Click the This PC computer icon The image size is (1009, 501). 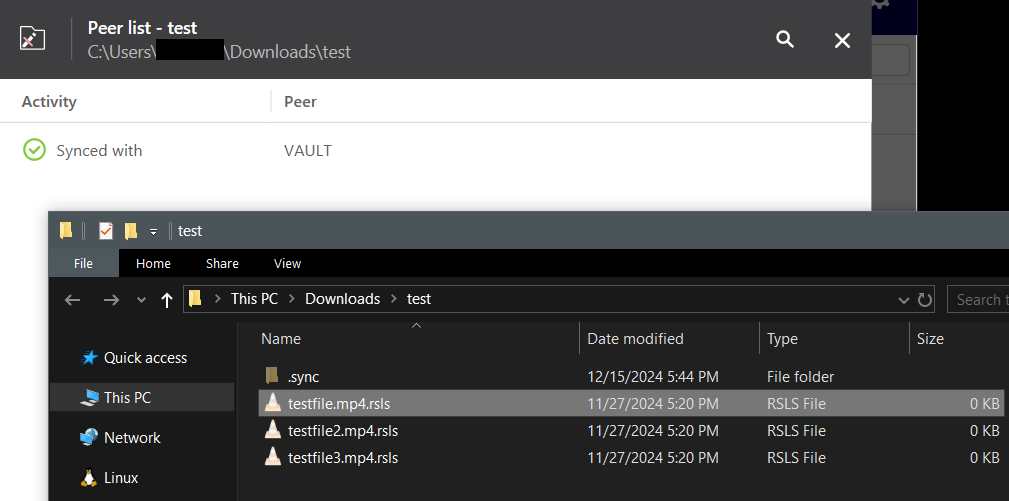point(89,397)
